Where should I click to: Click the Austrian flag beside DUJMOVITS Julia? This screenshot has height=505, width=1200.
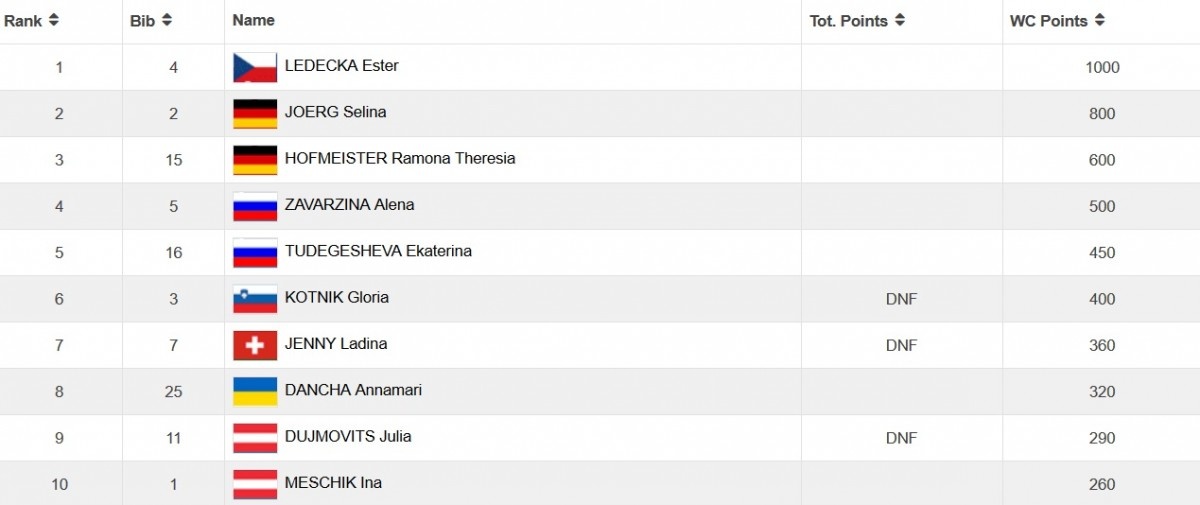coord(255,437)
